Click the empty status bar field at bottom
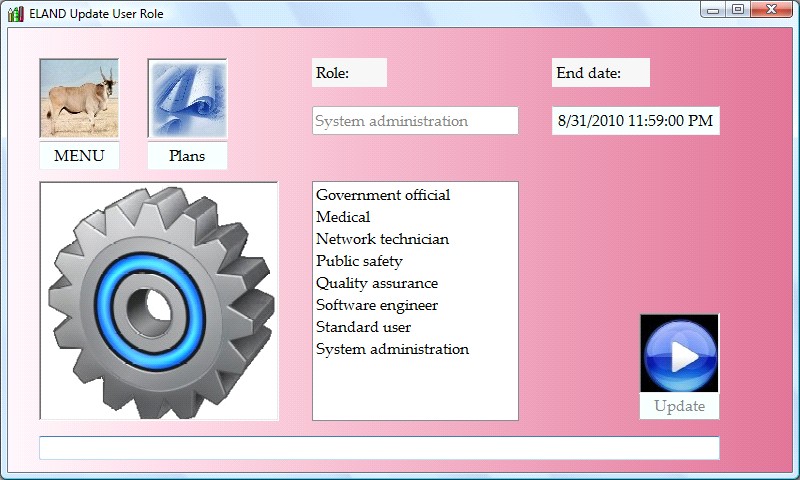Viewport: 800px width, 480px height. (x=379, y=448)
